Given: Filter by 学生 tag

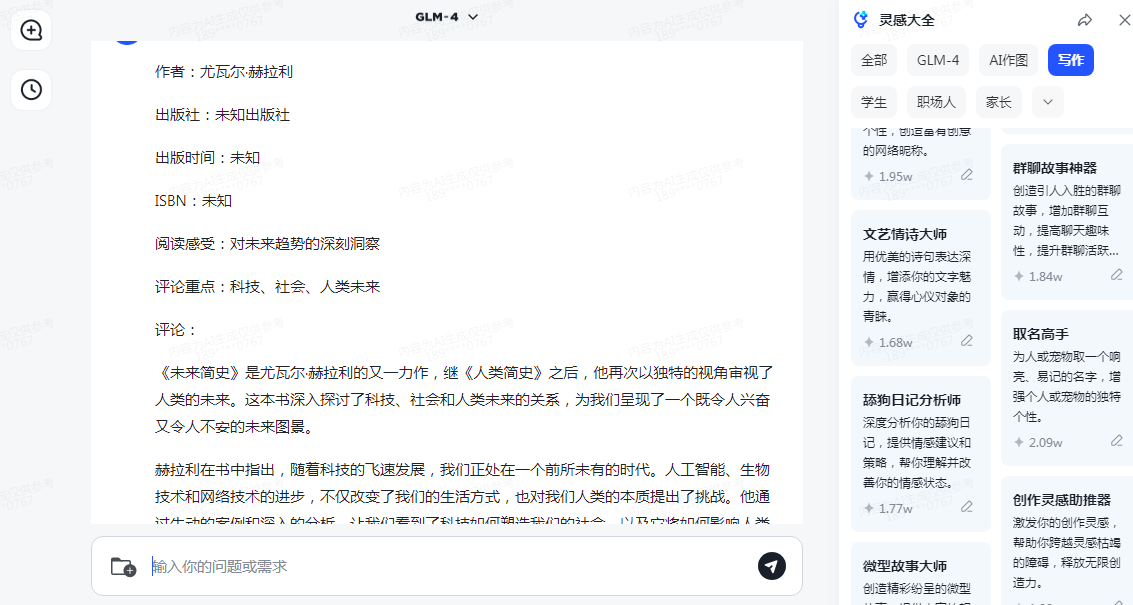Looking at the screenshot, I should 874,102.
